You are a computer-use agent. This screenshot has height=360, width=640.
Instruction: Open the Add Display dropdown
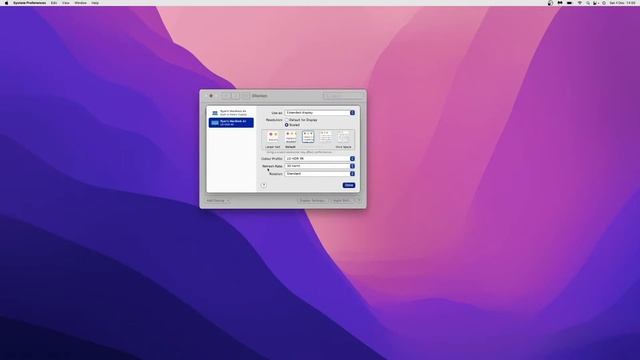218,201
